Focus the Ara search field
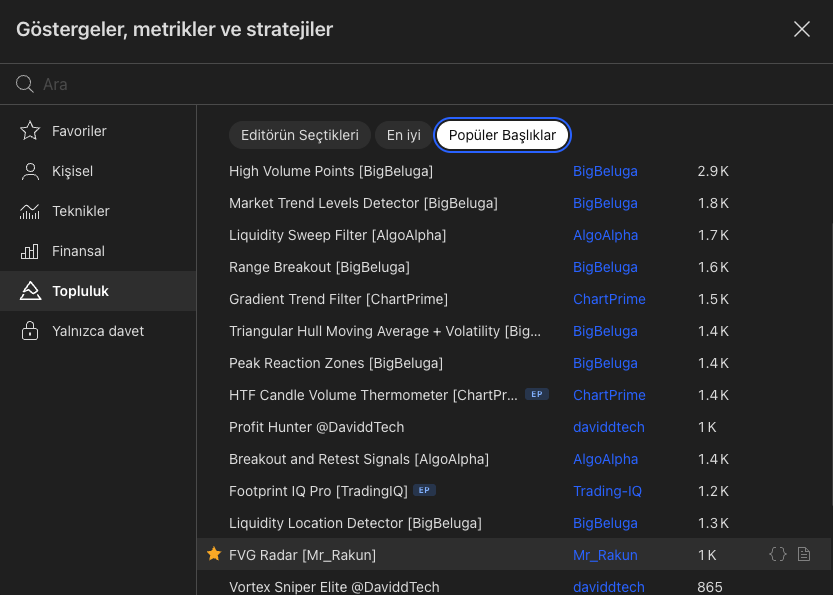This screenshot has height=595, width=833. tap(414, 84)
